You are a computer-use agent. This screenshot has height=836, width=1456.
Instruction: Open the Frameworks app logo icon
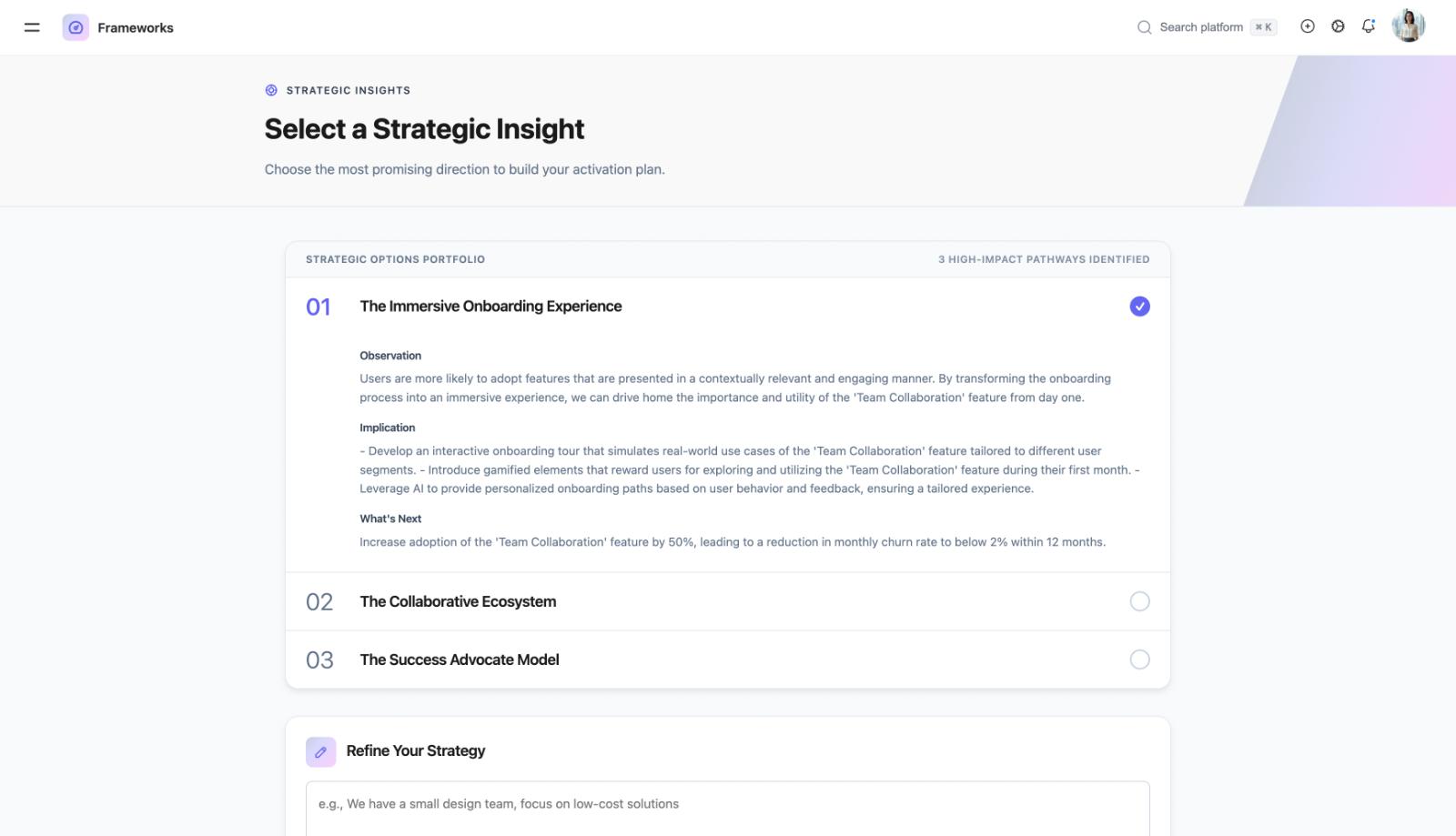[x=76, y=27]
